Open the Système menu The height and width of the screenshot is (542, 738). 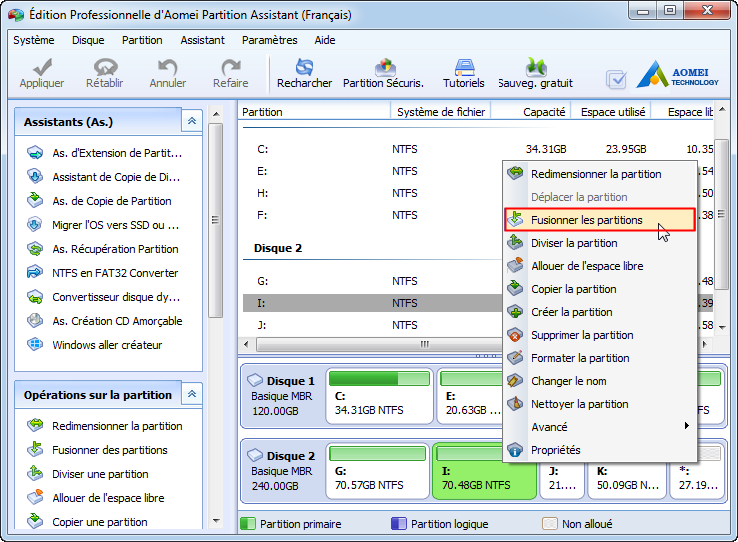34,40
